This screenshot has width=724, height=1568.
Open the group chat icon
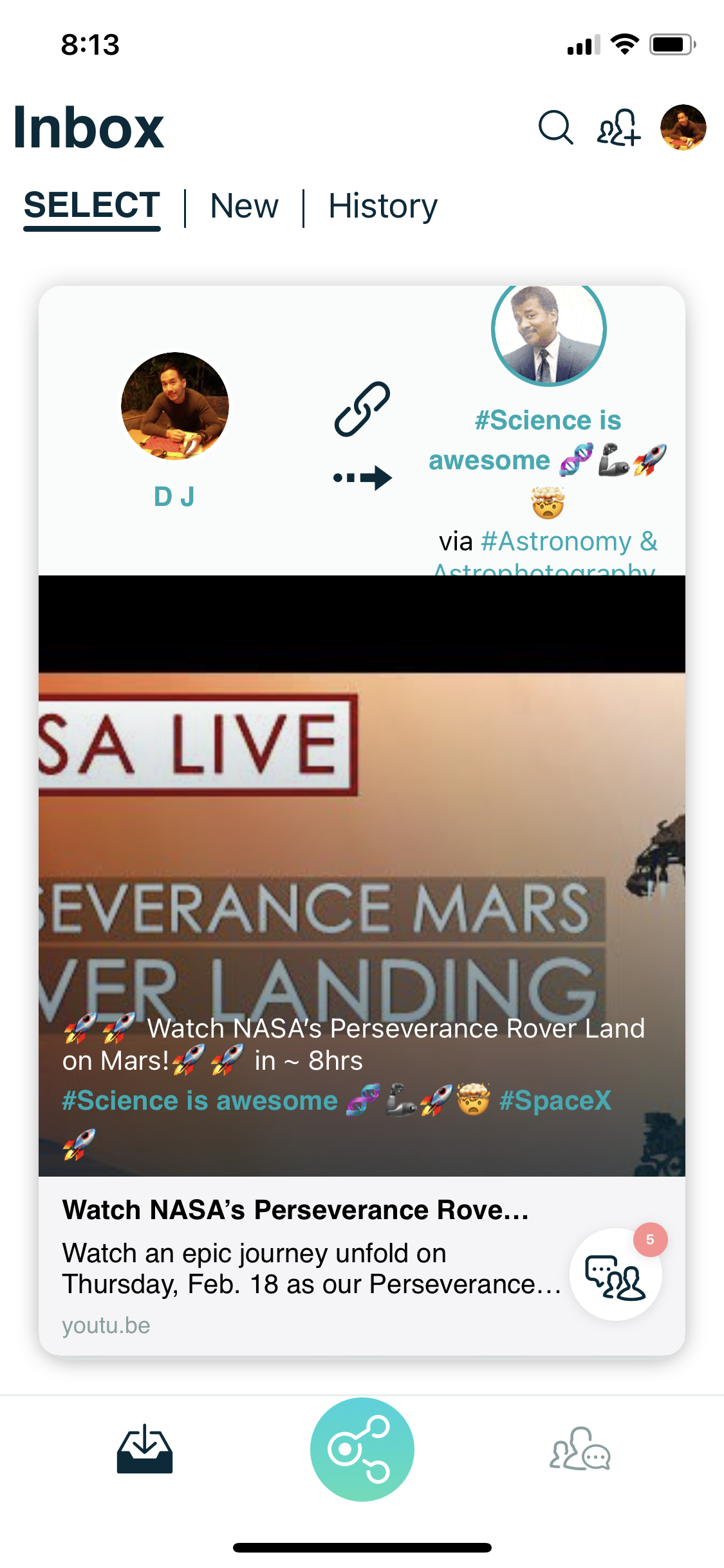click(x=580, y=1449)
